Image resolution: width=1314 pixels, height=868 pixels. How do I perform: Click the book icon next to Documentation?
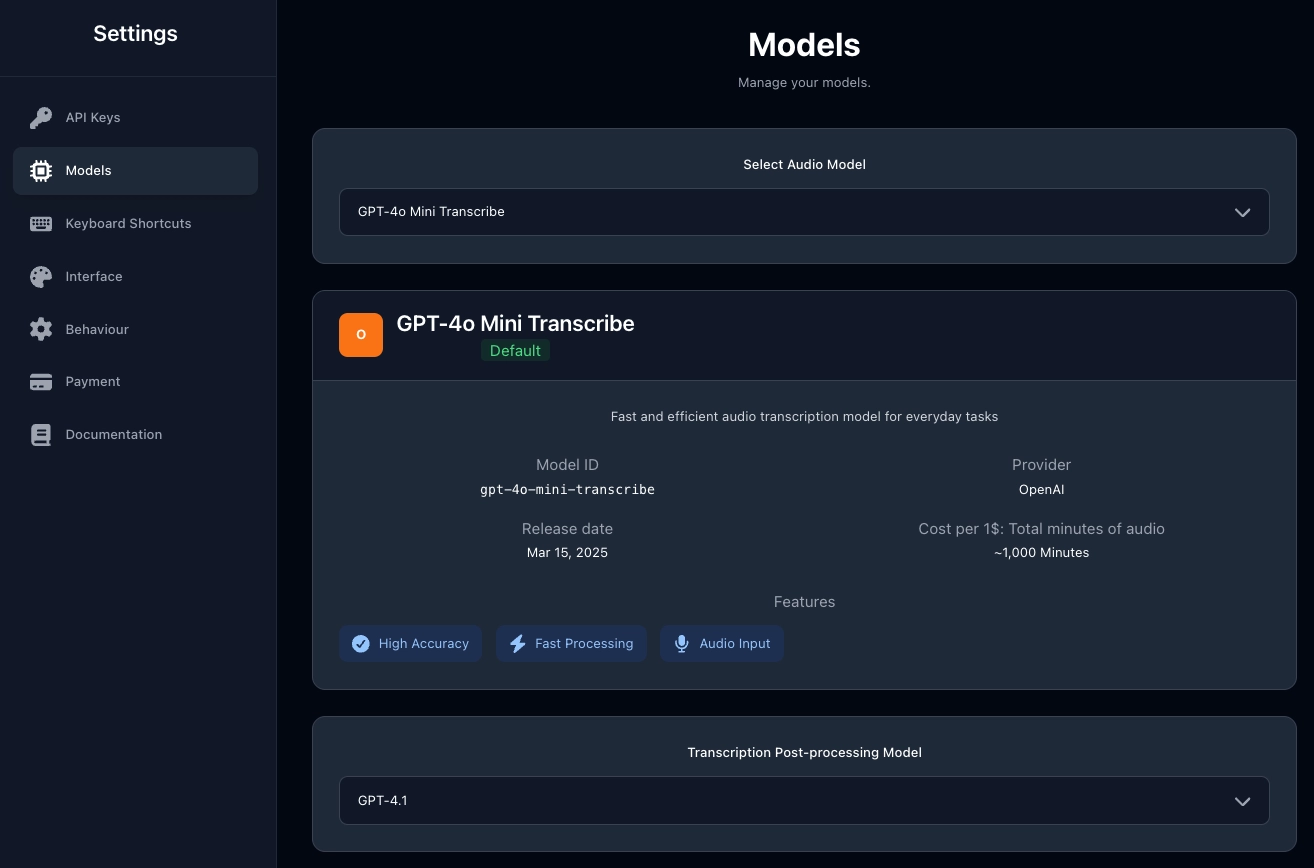click(x=40, y=434)
